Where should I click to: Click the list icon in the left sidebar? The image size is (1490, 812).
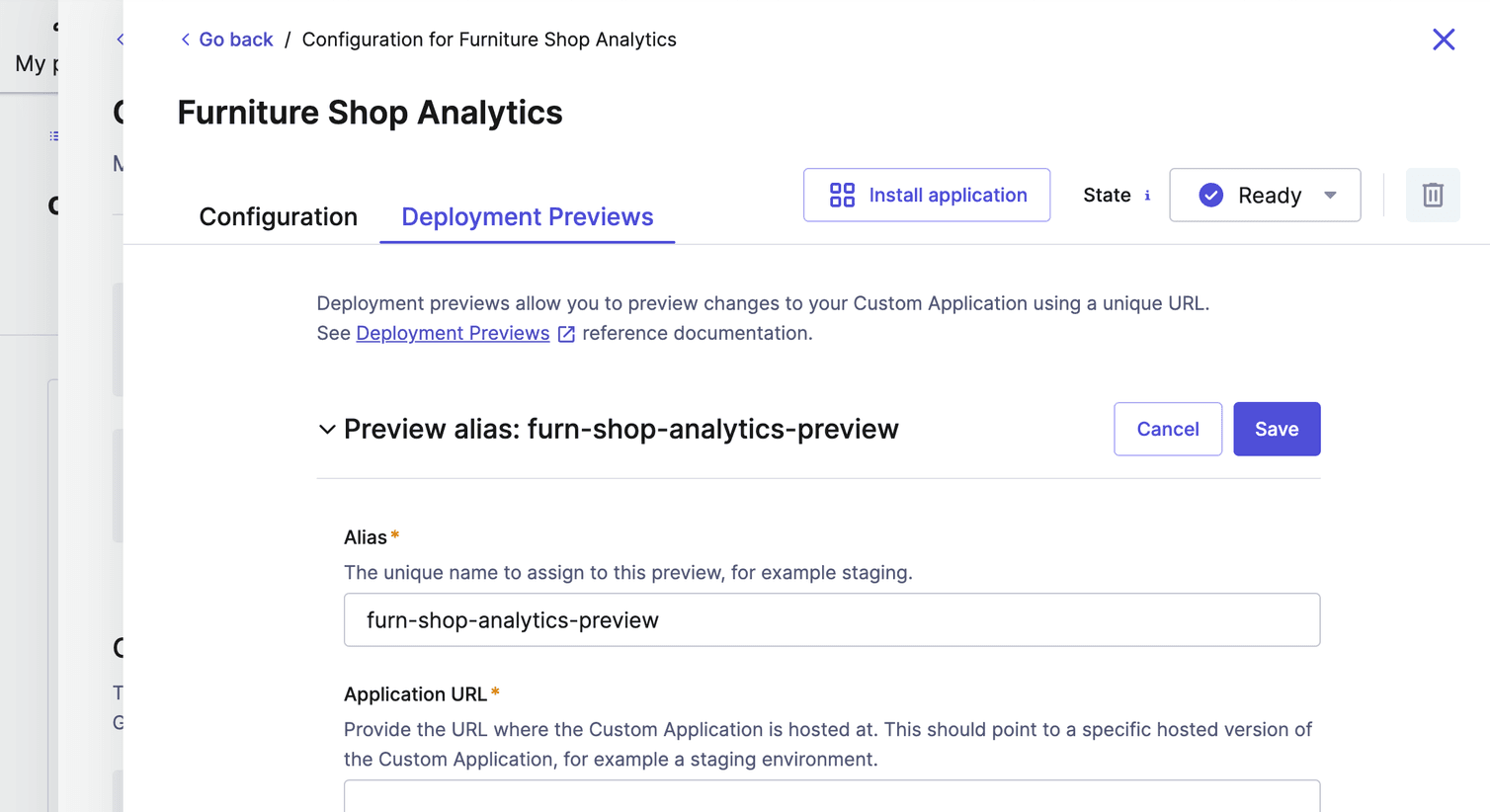(x=54, y=135)
